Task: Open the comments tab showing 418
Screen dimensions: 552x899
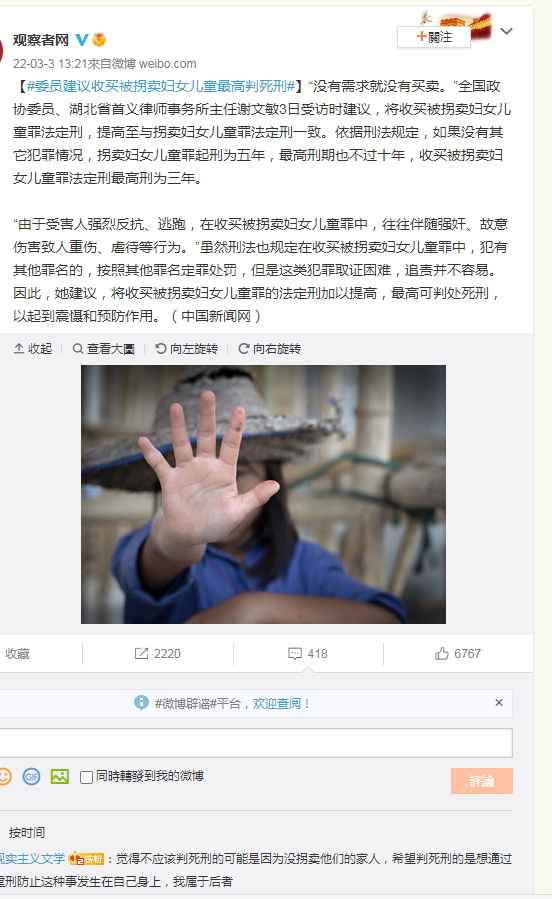Action: 308,654
